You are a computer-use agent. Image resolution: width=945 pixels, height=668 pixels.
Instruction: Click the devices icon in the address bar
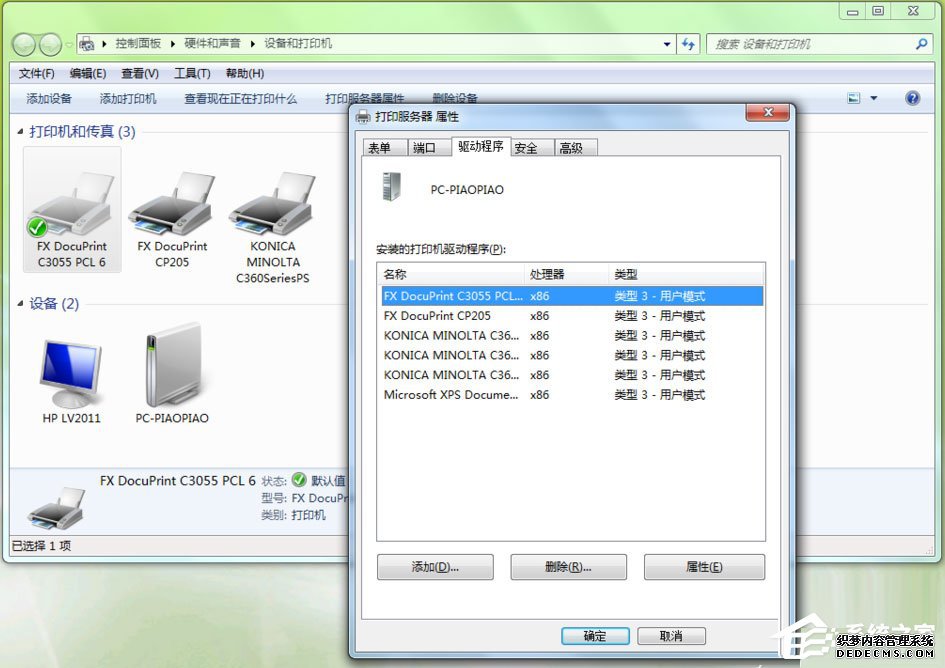(x=87, y=43)
